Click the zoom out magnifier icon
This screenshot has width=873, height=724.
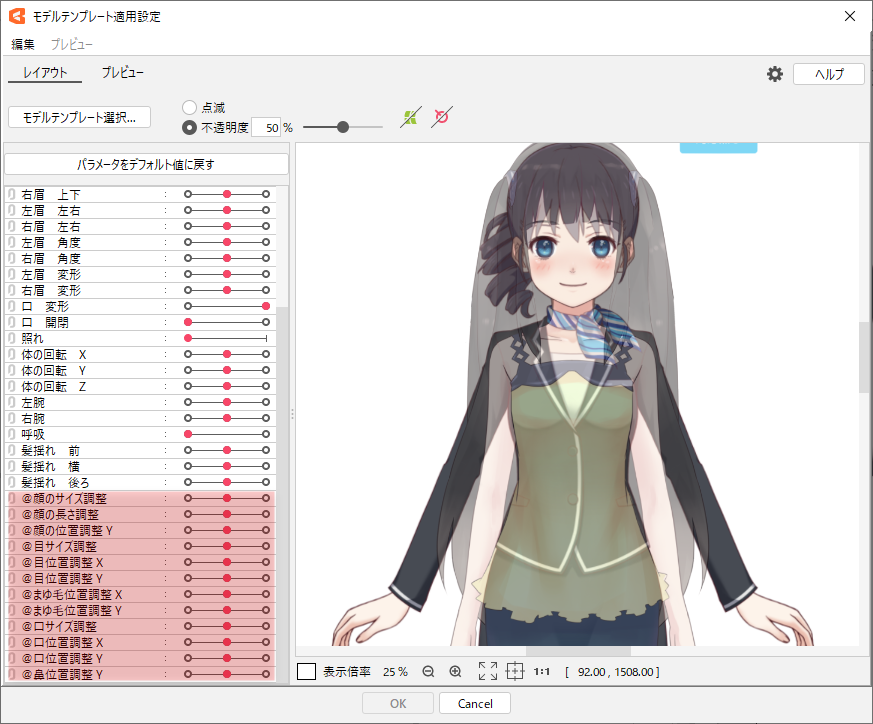(428, 672)
